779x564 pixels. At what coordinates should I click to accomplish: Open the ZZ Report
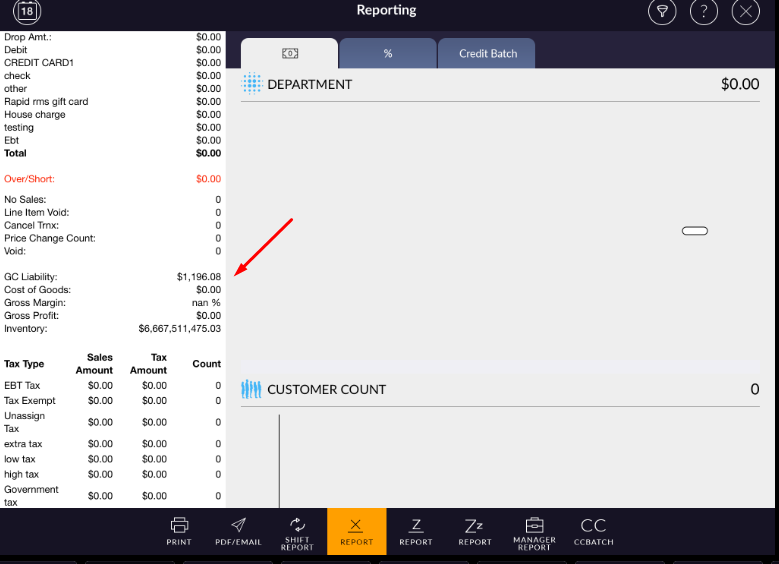(475, 531)
